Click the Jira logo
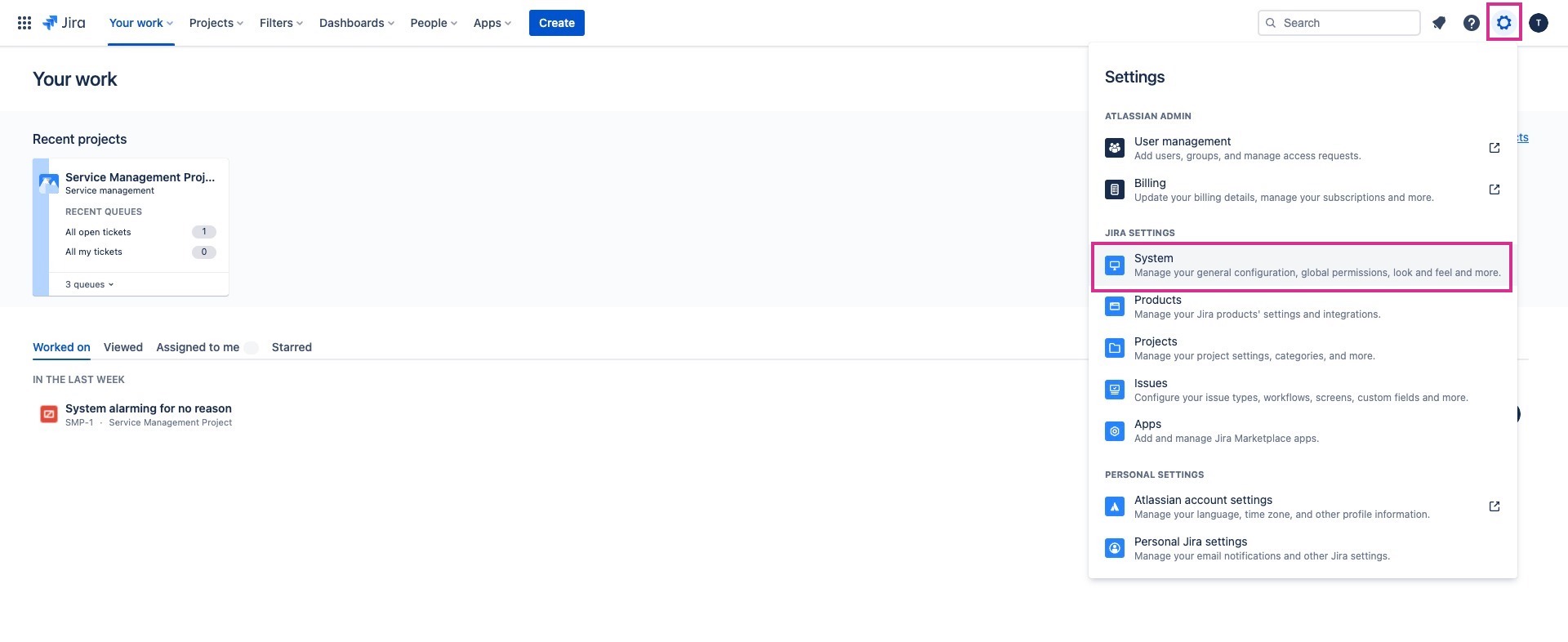Image resolution: width=1568 pixels, height=642 pixels. point(64,23)
